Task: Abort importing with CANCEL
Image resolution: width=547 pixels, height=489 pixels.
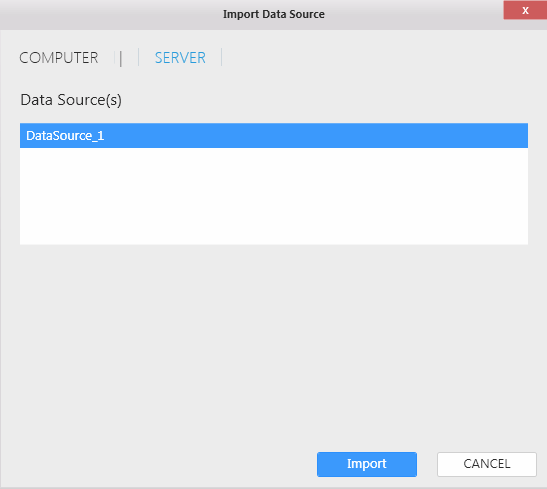Action: click(487, 464)
